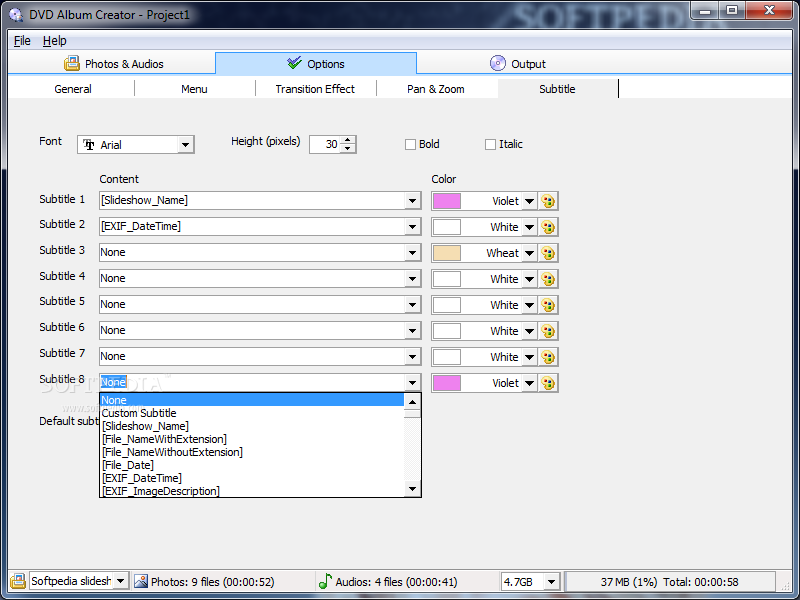The height and width of the screenshot is (600, 800).
Task: Open the 4.7GB disc size dropdown
Action: [x=551, y=582]
